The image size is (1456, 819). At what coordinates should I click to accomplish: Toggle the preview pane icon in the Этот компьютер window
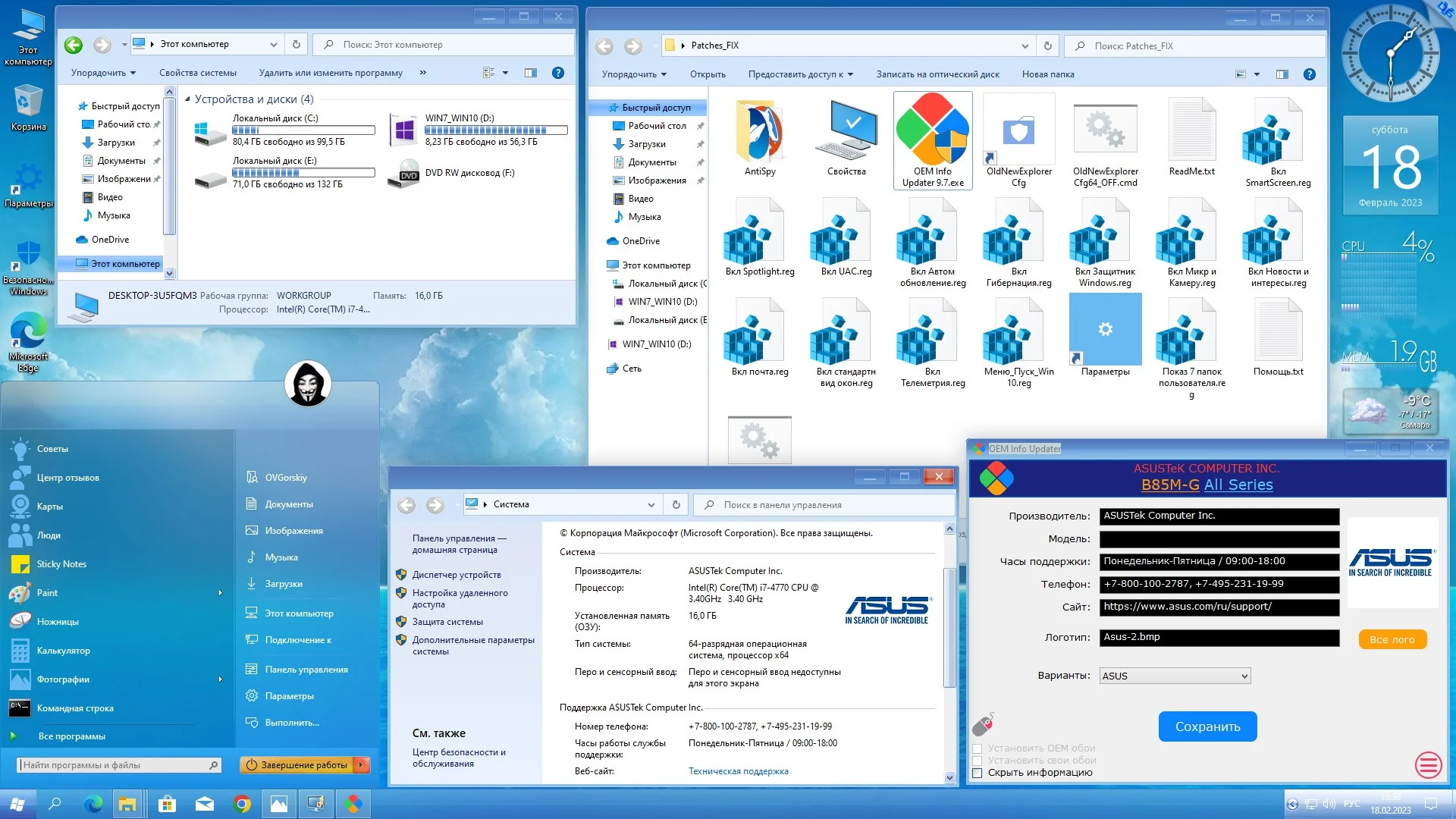(531, 73)
